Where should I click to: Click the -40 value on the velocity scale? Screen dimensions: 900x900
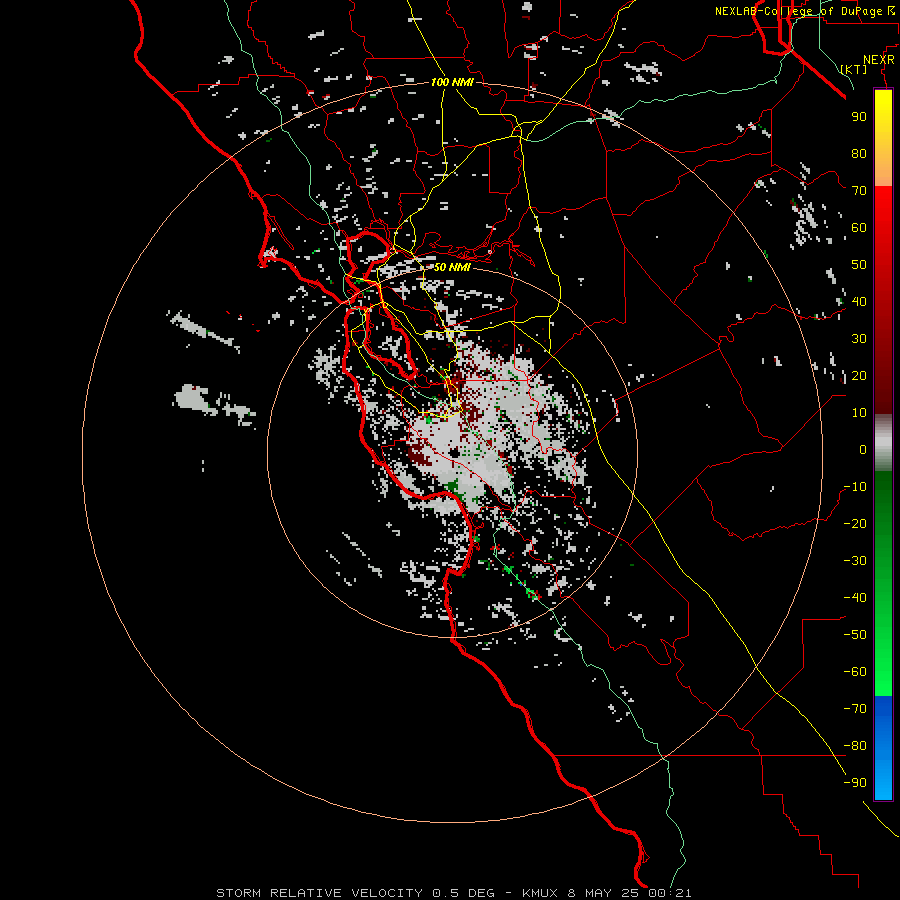tap(855, 598)
